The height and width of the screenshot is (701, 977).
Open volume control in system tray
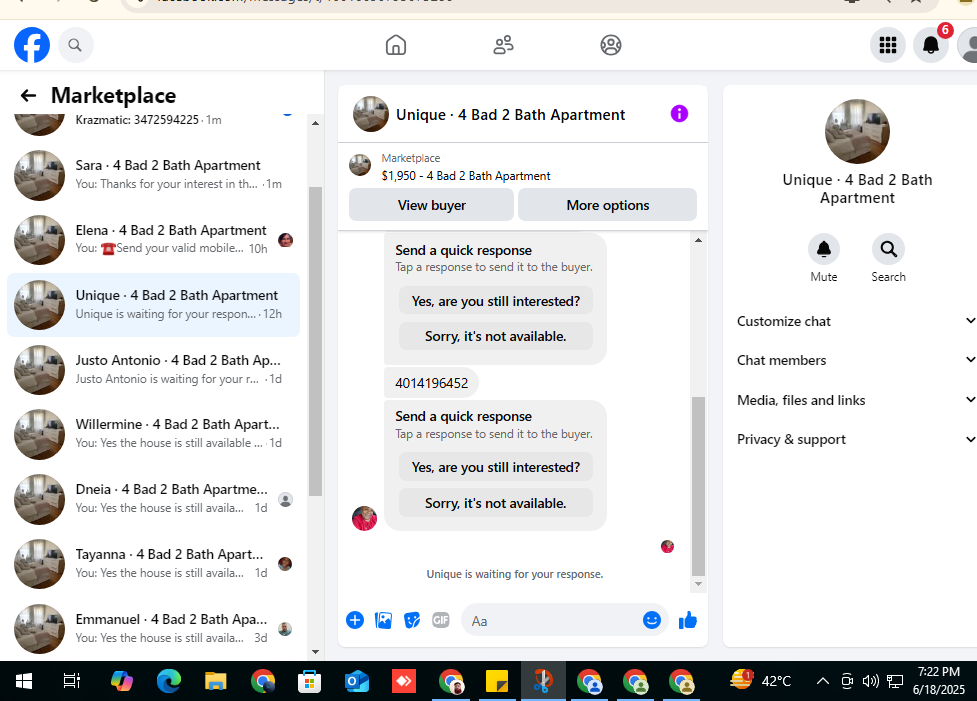tap(870, 681)
